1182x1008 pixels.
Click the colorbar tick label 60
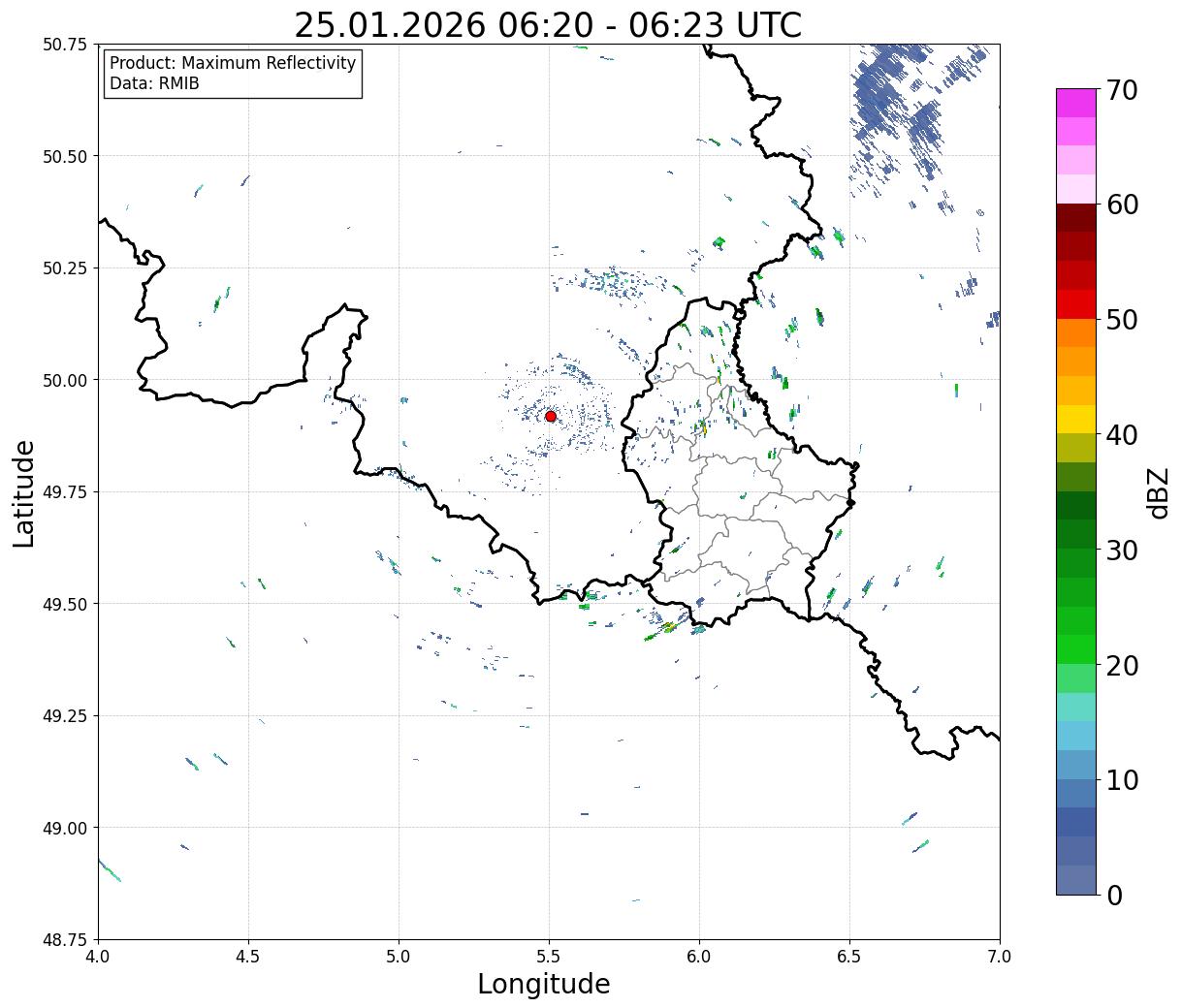coord(1121,205)
